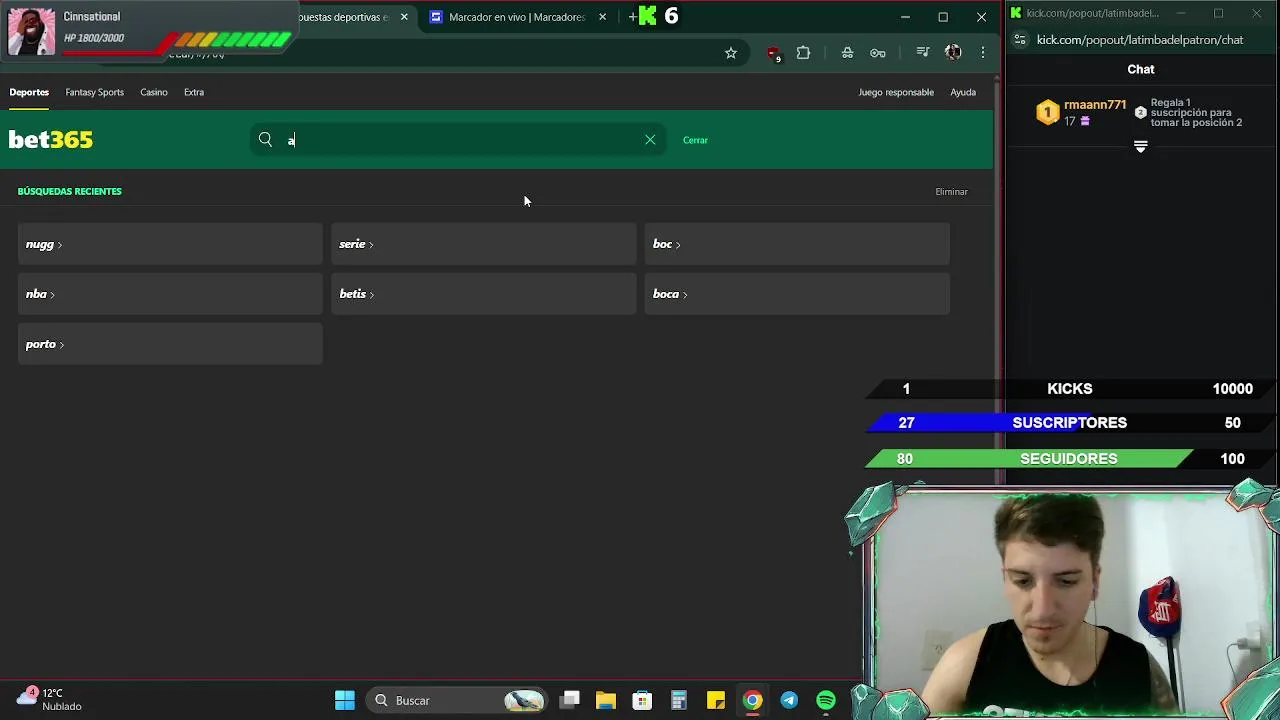The height and width of the screenshot is (720, 1280).
Task: Clear the search box with the X icon
Action: 650,140
